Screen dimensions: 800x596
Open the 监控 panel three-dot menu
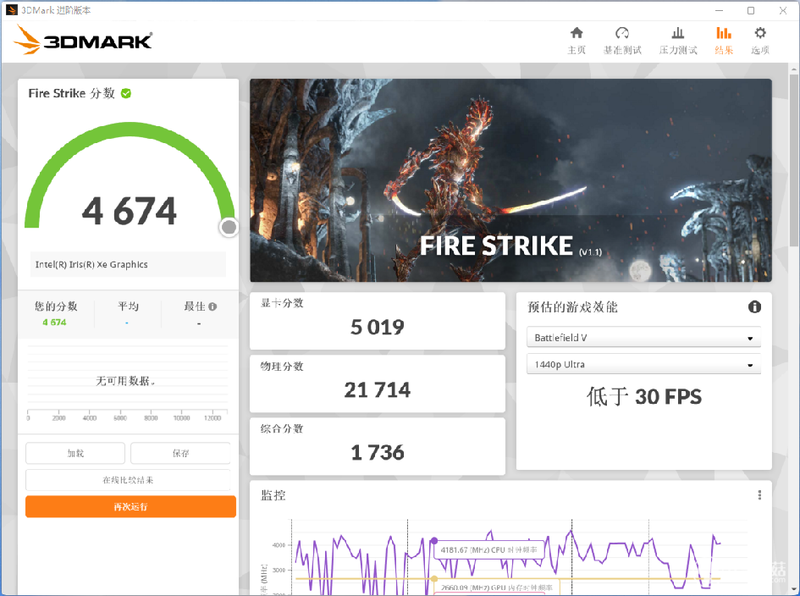[760, 495]
